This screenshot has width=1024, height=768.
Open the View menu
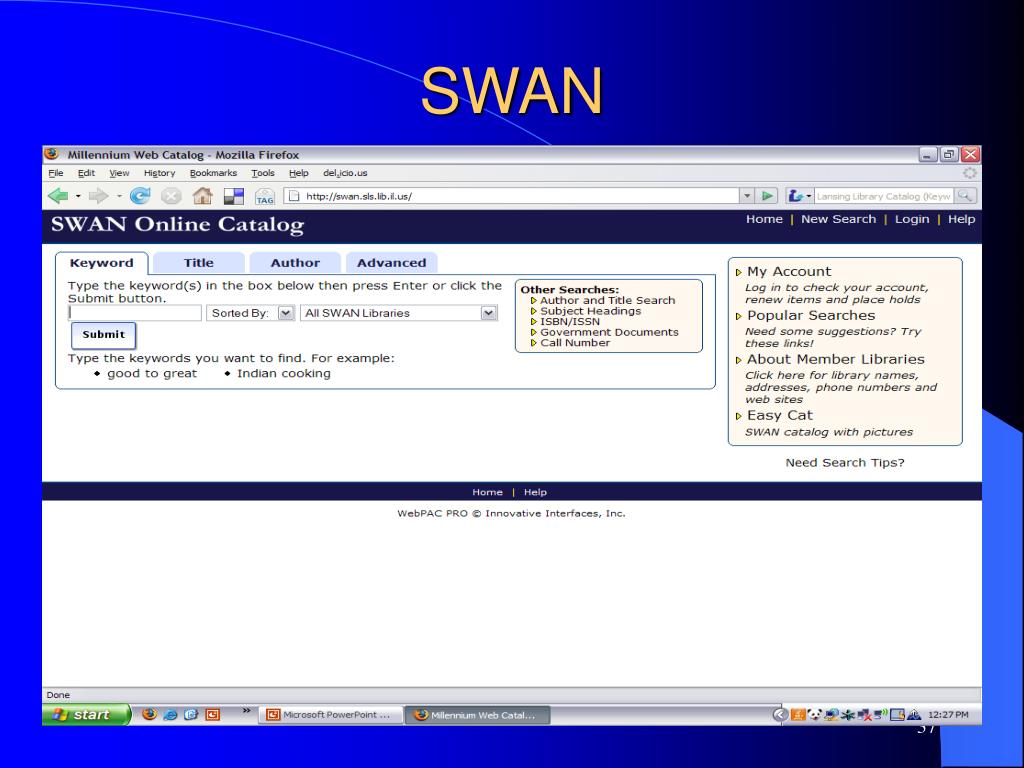[119, 173]
